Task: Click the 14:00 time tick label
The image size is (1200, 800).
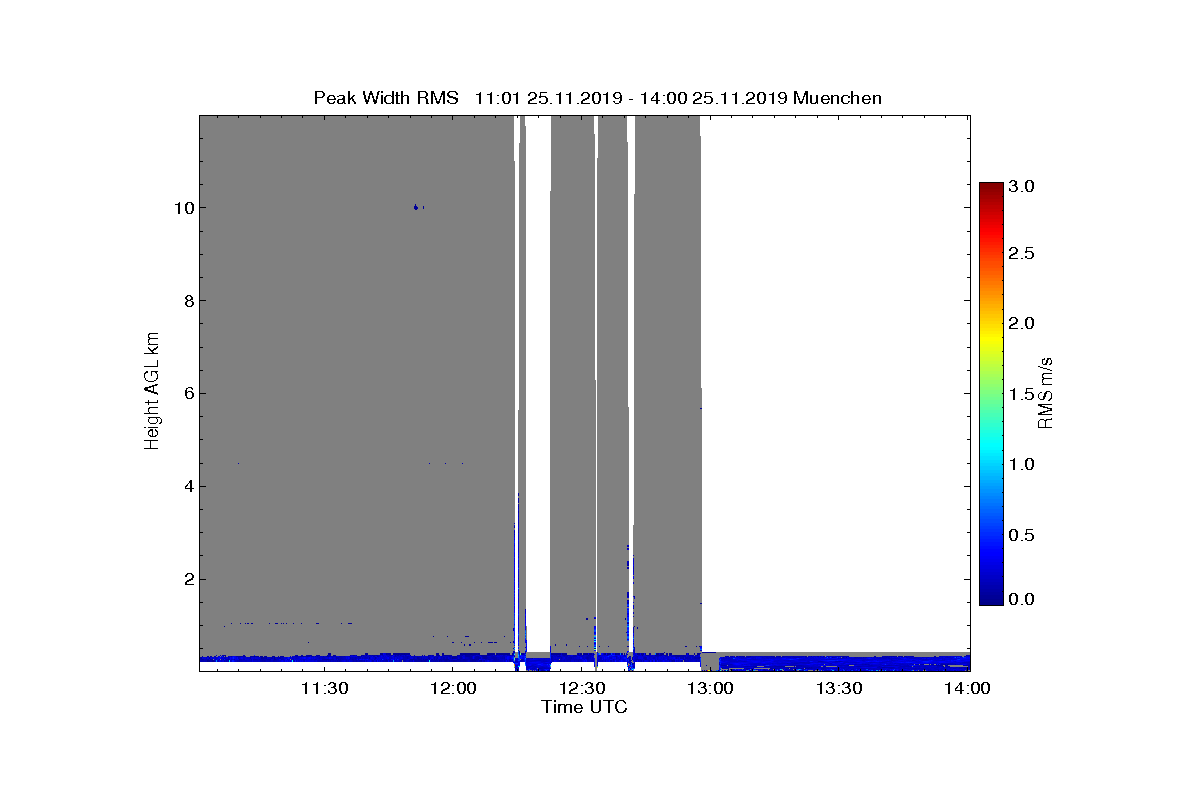Action: click(x=968, y=688)
